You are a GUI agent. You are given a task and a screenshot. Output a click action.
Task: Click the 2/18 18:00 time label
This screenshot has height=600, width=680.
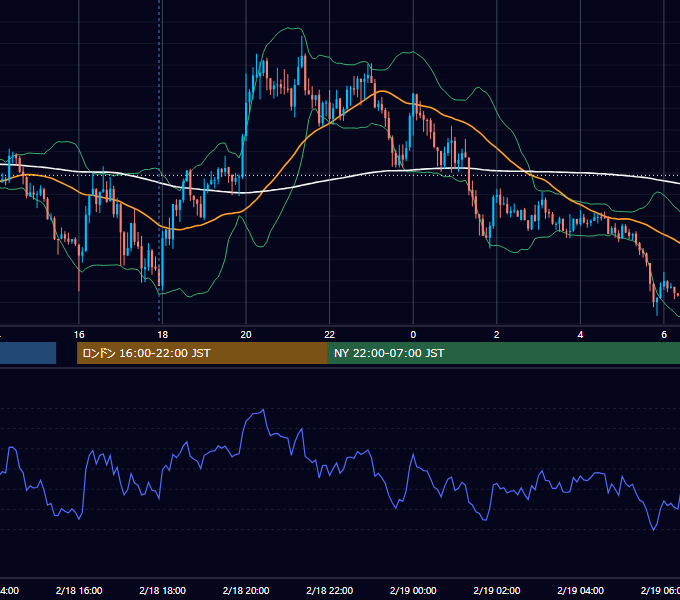tap(163, 590)
